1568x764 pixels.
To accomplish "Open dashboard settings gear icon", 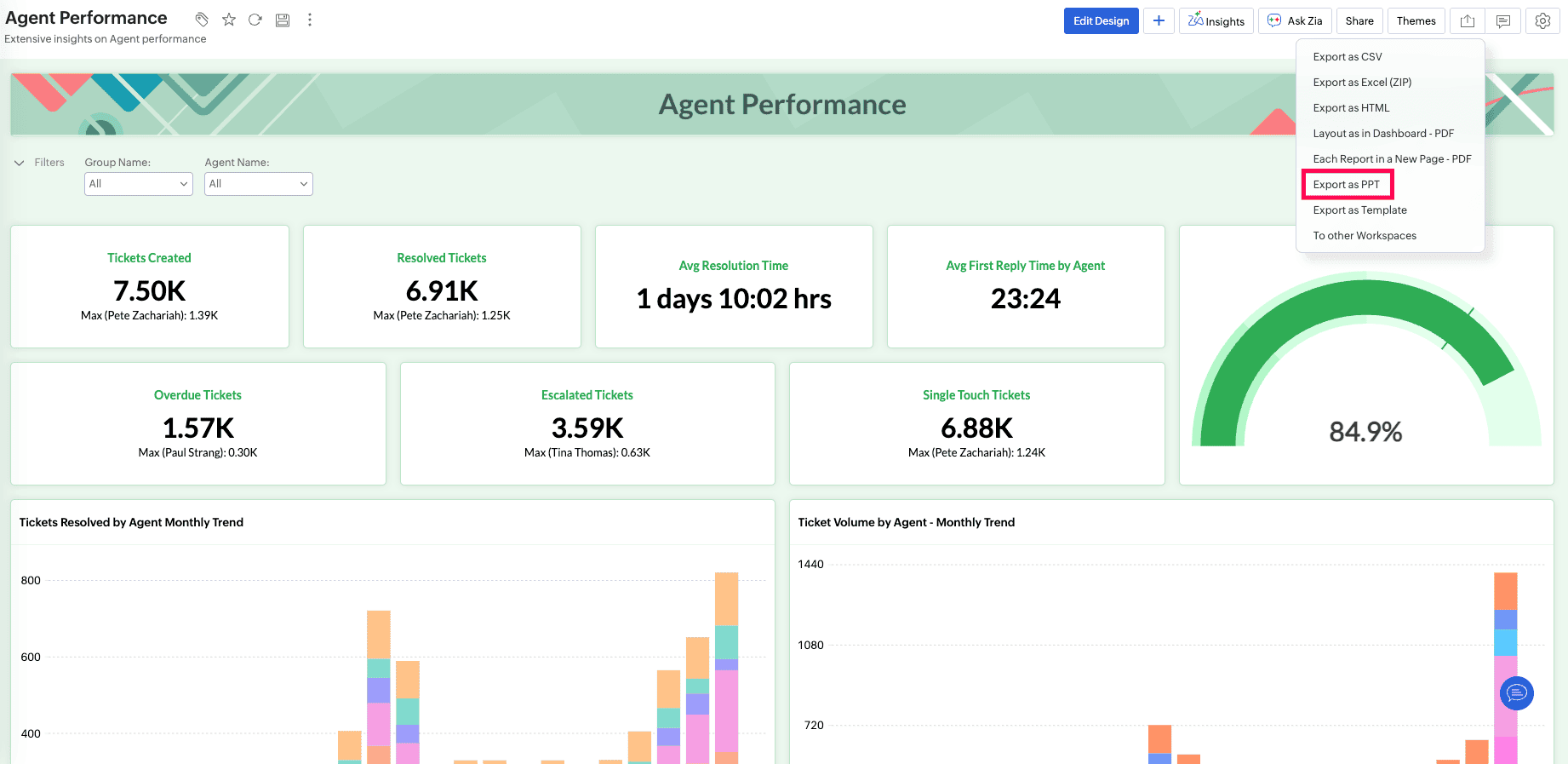I will pos(1542,21).
